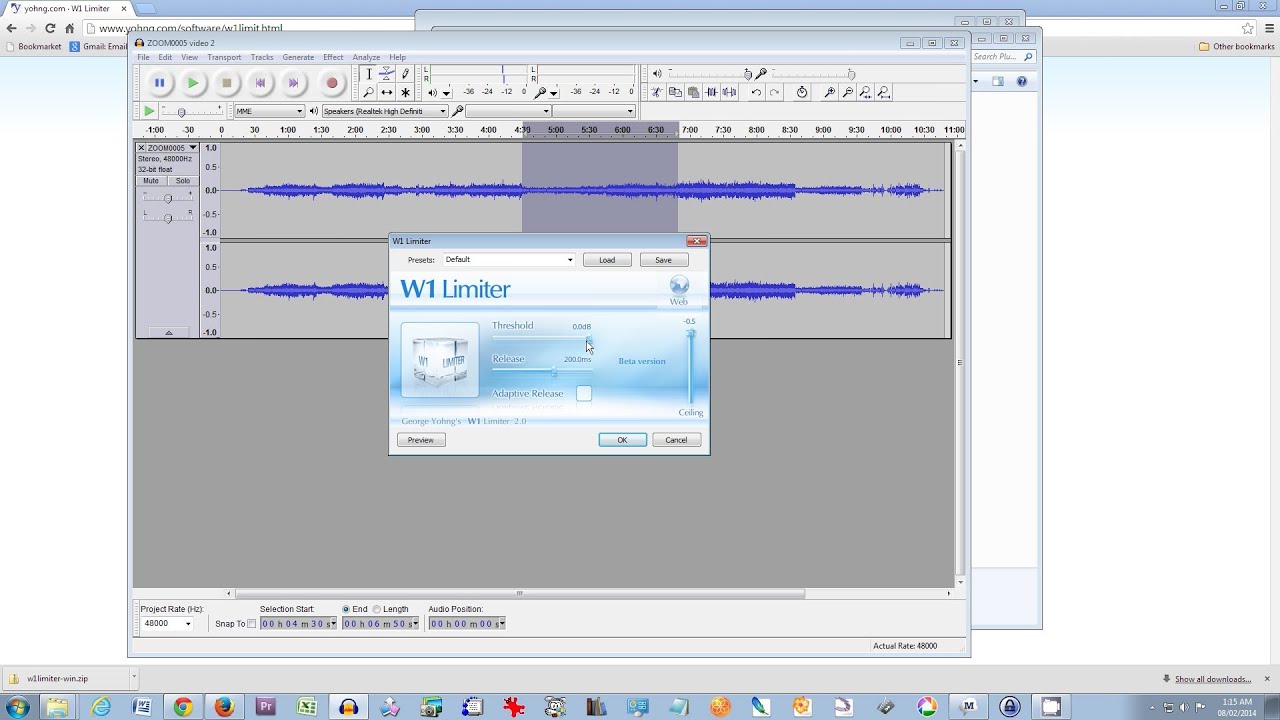This screenshot has height=720, width=1280.
Task: Click the Audio Position time field
Action: click(x=466, y=624)
